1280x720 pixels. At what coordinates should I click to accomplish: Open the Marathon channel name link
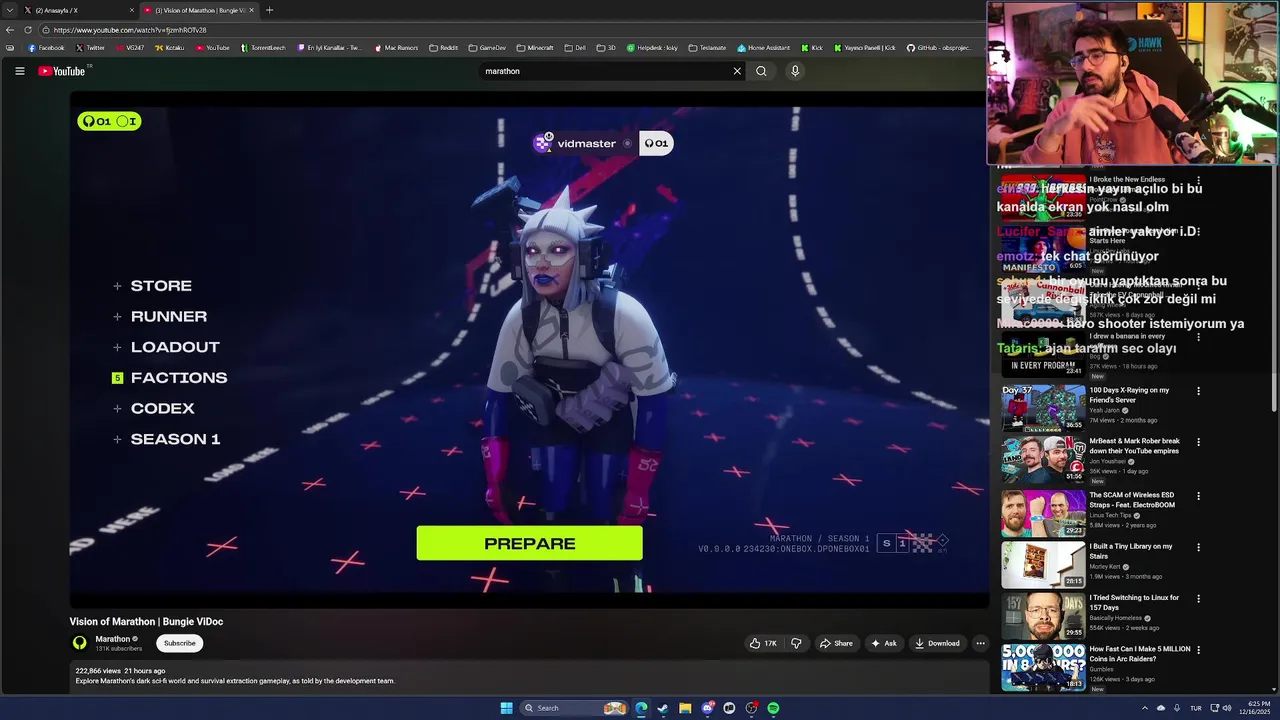click(x=113, y=639)
